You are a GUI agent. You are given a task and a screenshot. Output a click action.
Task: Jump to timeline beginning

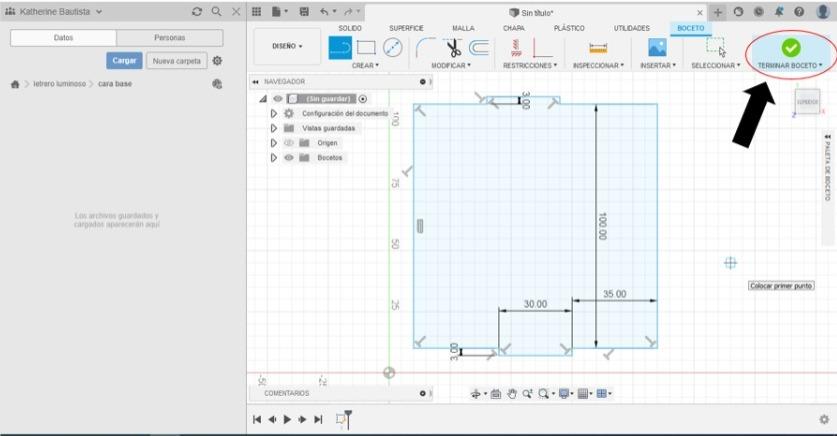pos(257,419)
